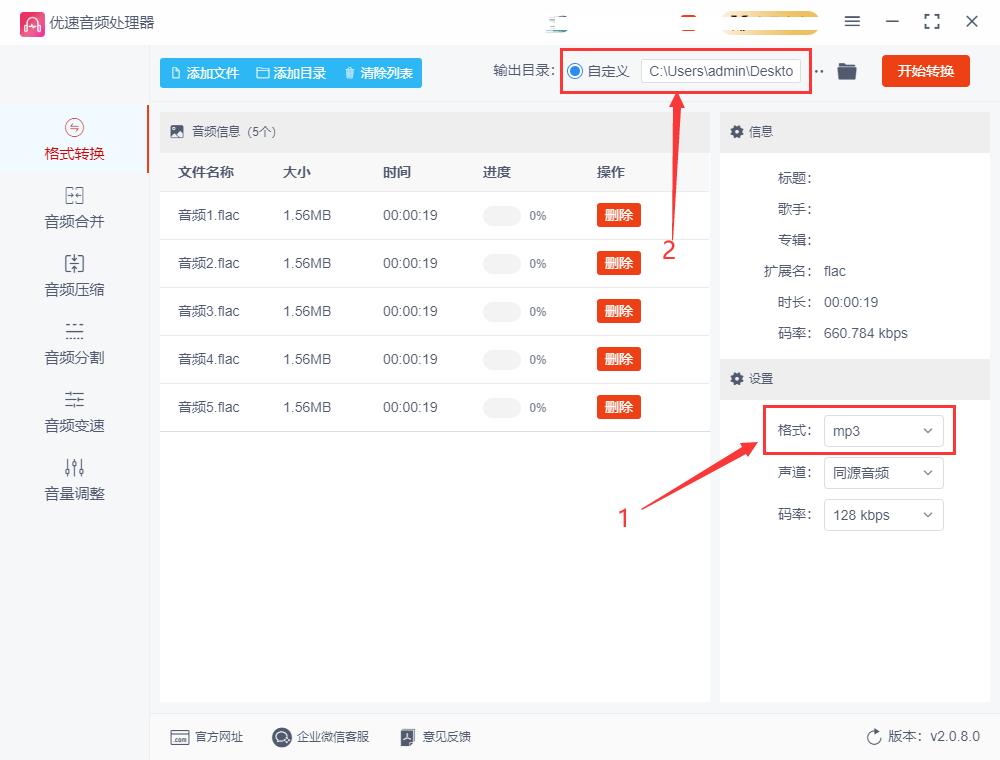
Task: Click the refresh icon next to version number
Action: tap(874, 737)
